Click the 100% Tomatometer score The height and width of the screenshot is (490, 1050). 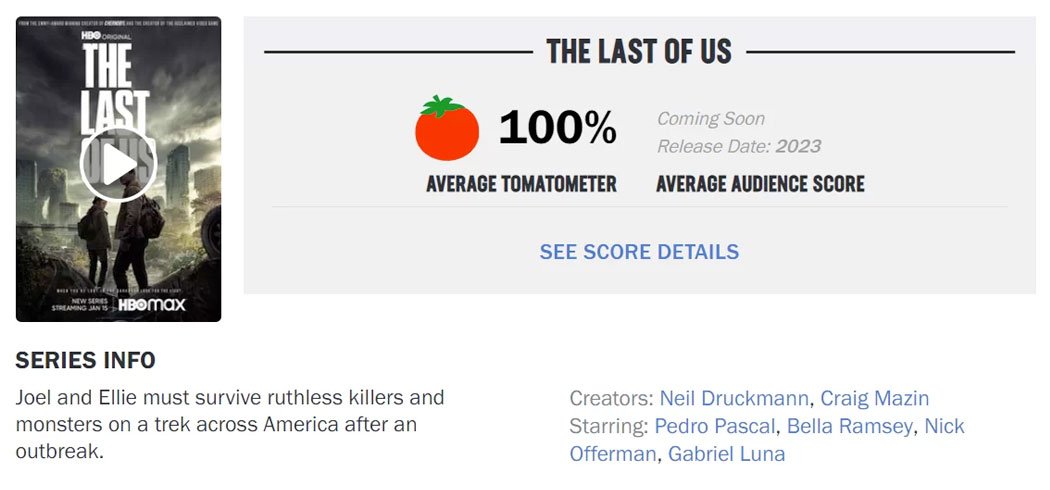[557, 127]
